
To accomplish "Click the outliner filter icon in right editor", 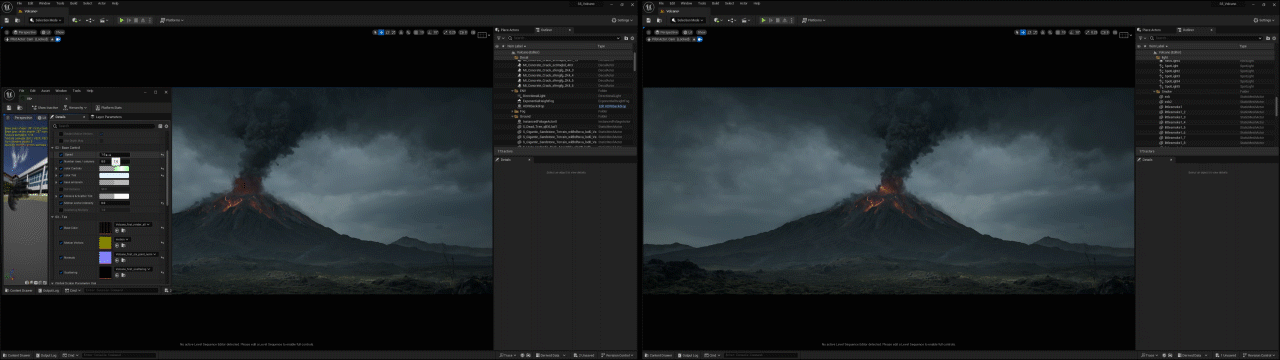I will (x=1140, y=38).
